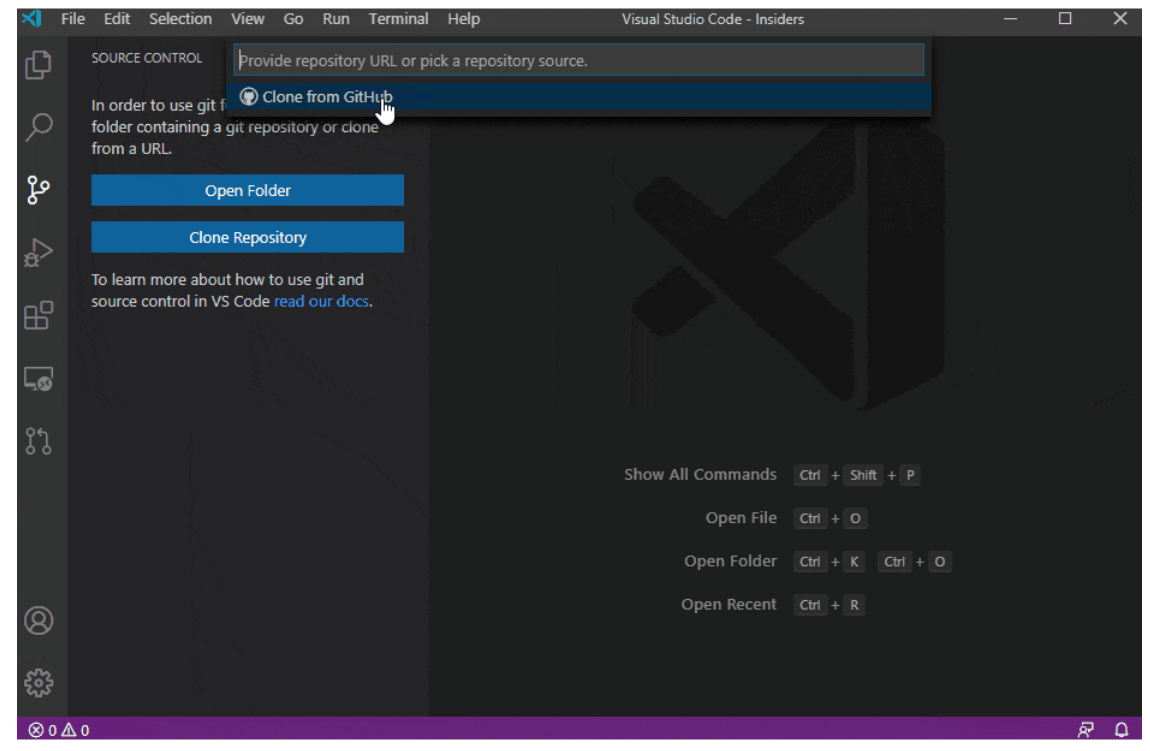Follow the read our docs link
The width and height of the screenshot is (1150, 751).
(321, 301)
